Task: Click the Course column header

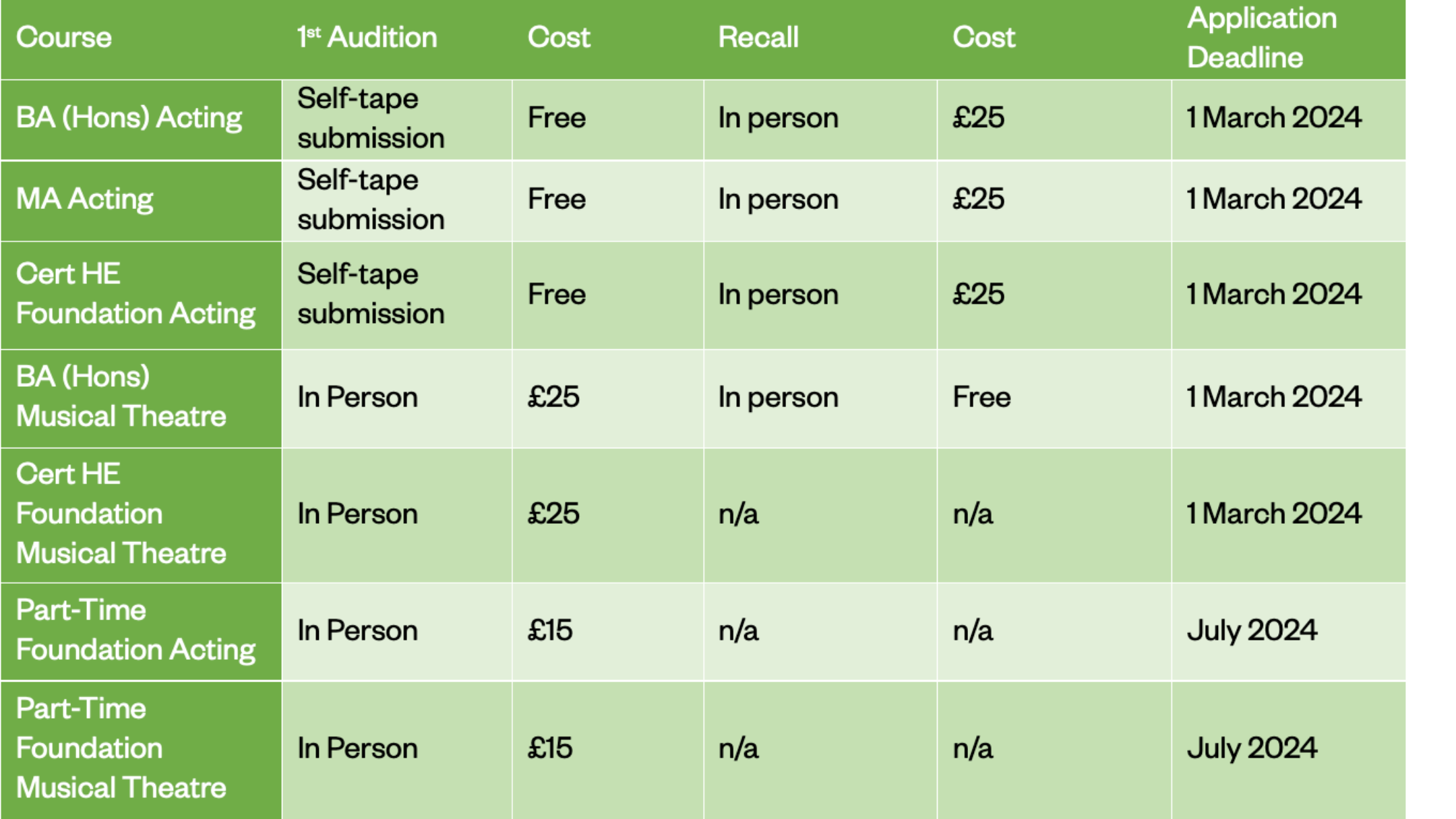Action: pyautogui.click(x=64, y=38)
